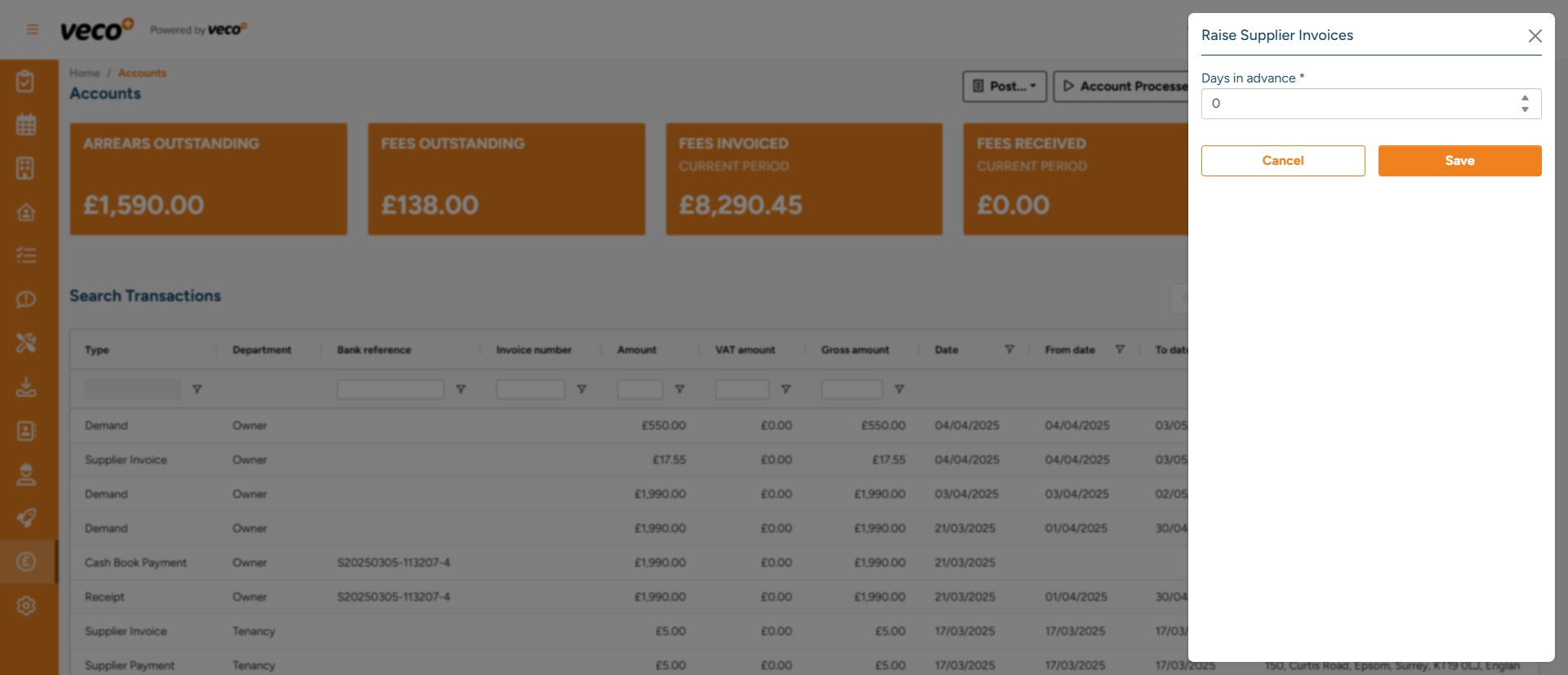
Task: Open the Type column filter icon
Action: (x=197, y=389)
